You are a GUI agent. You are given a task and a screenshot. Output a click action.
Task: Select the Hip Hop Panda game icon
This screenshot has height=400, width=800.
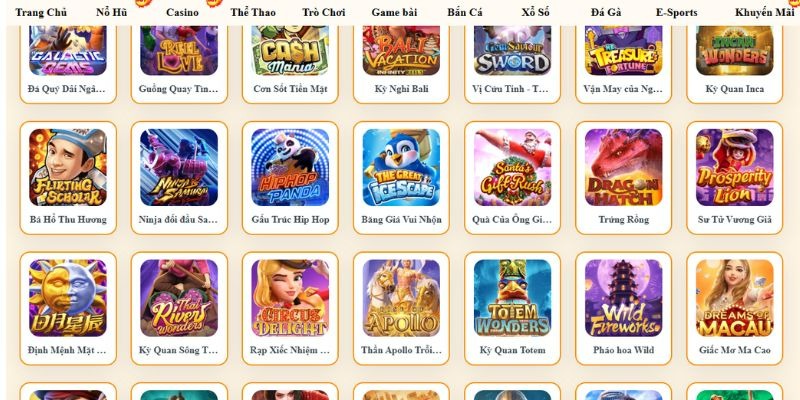point(290,167)
